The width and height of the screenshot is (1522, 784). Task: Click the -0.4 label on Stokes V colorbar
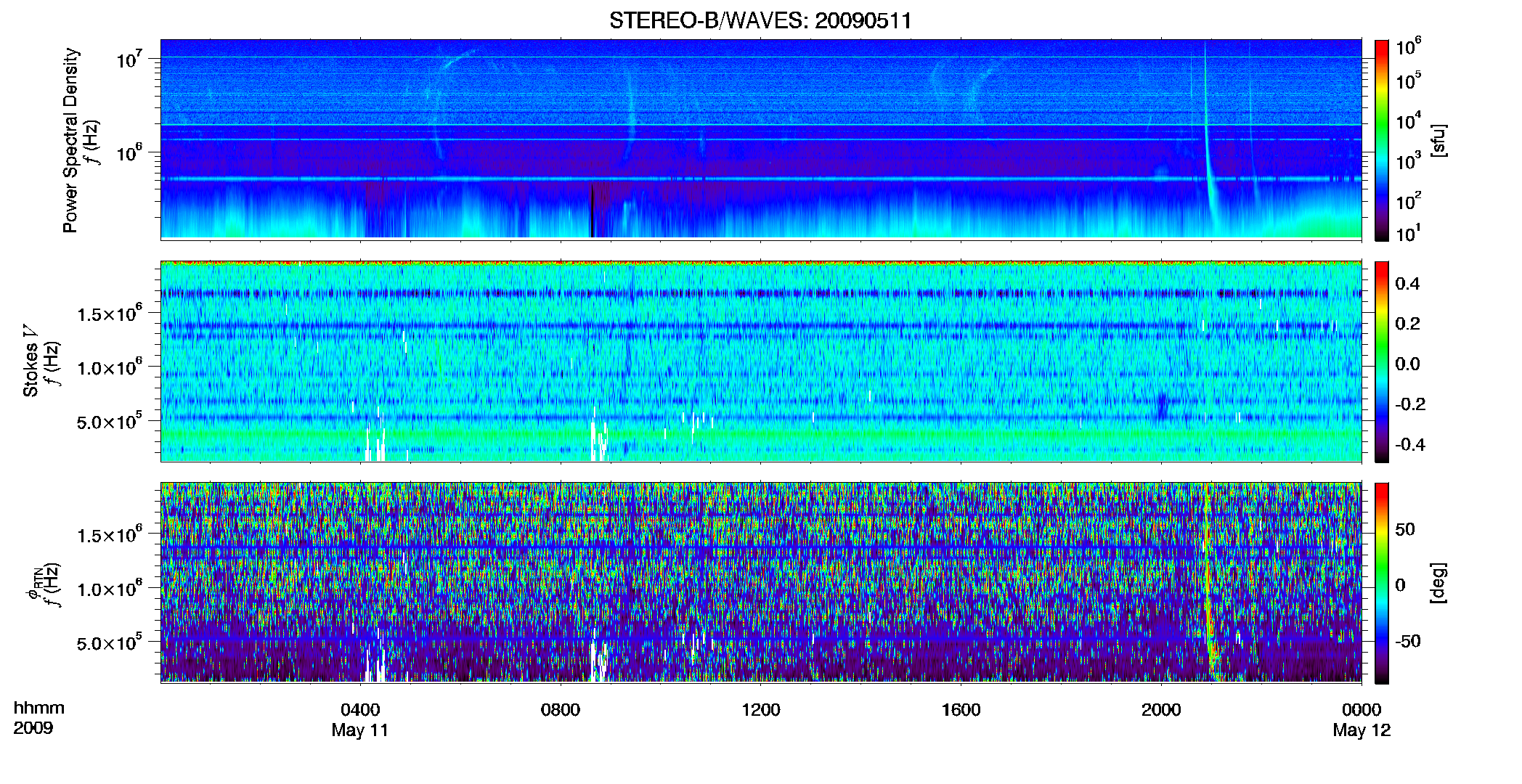pos(1410,445)
